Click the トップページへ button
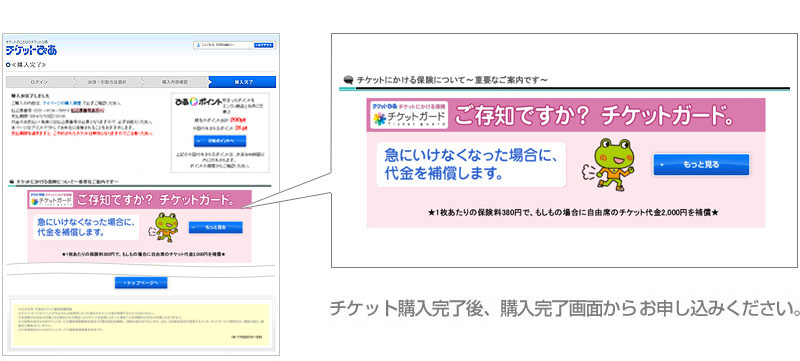The height and width of the screenshot is (361, 800). pyautogui.click(x=141, y=283)
